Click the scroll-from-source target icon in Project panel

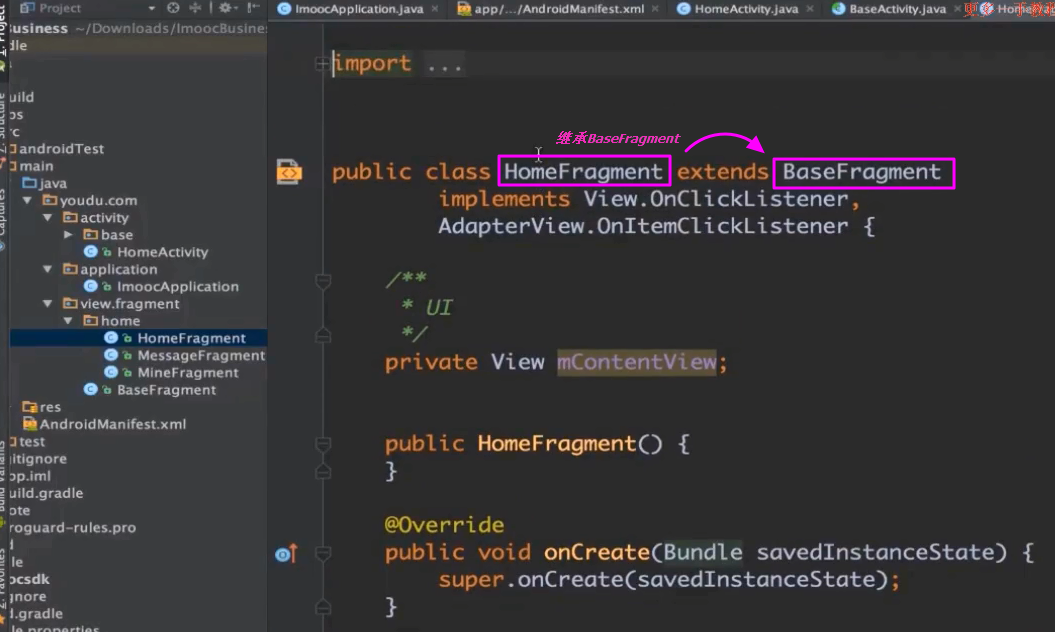click(x=173, y=8)
